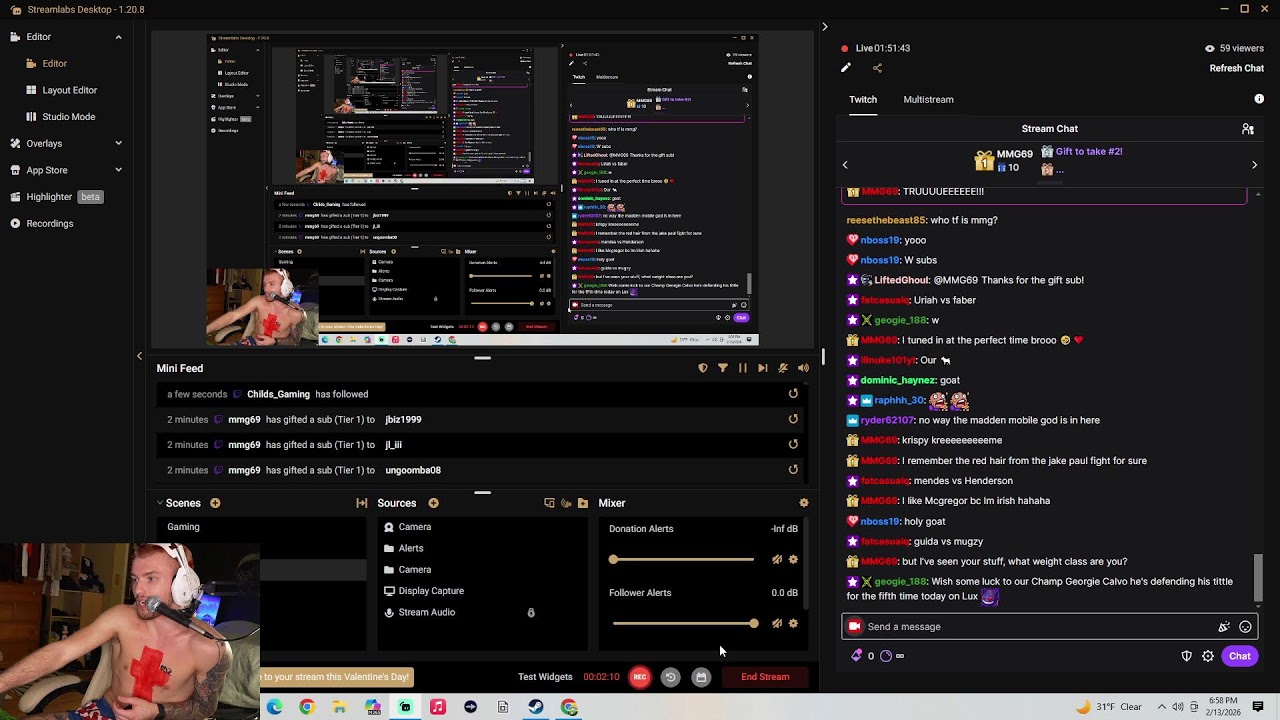The image size is (1280, 720).
Task: Click the add-folder icon in Sources header
Action: 583,503
